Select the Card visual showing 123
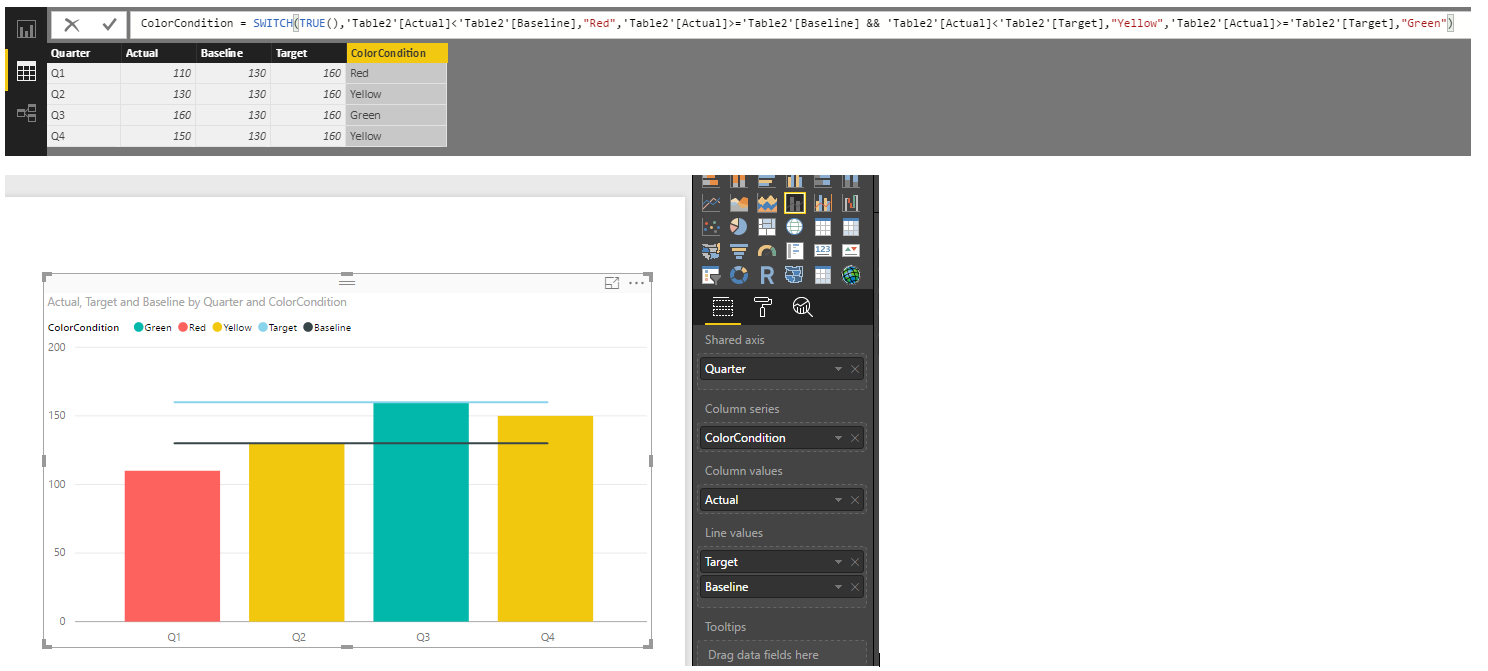 [823, 251]
